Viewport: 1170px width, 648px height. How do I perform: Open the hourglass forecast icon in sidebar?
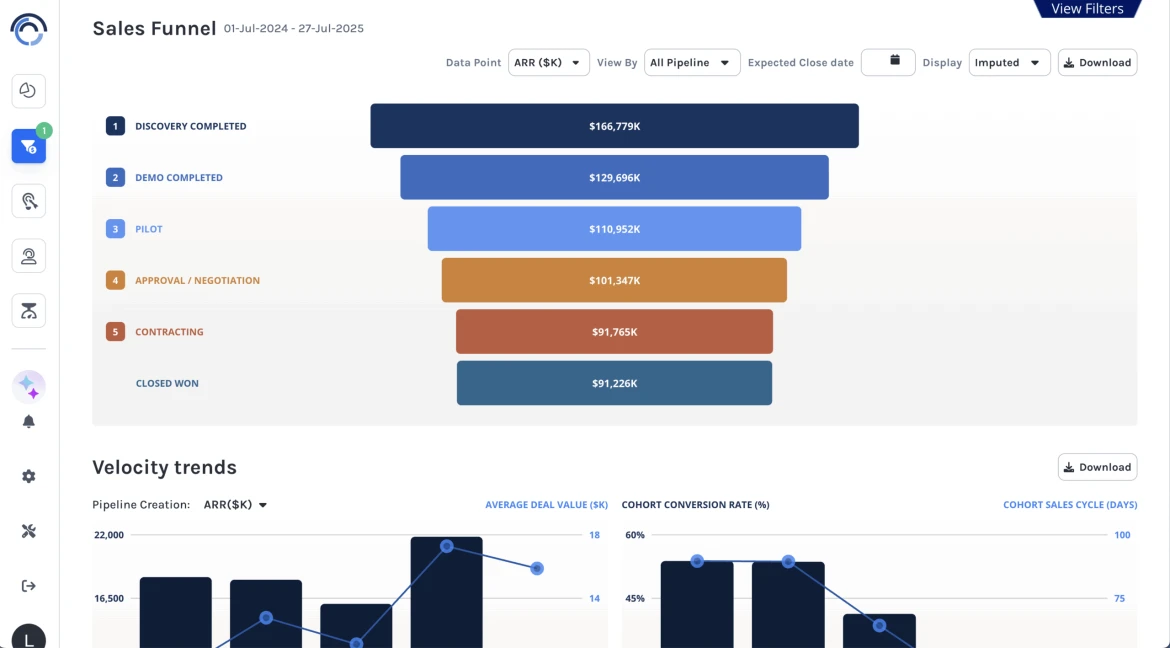click(28, 311)
